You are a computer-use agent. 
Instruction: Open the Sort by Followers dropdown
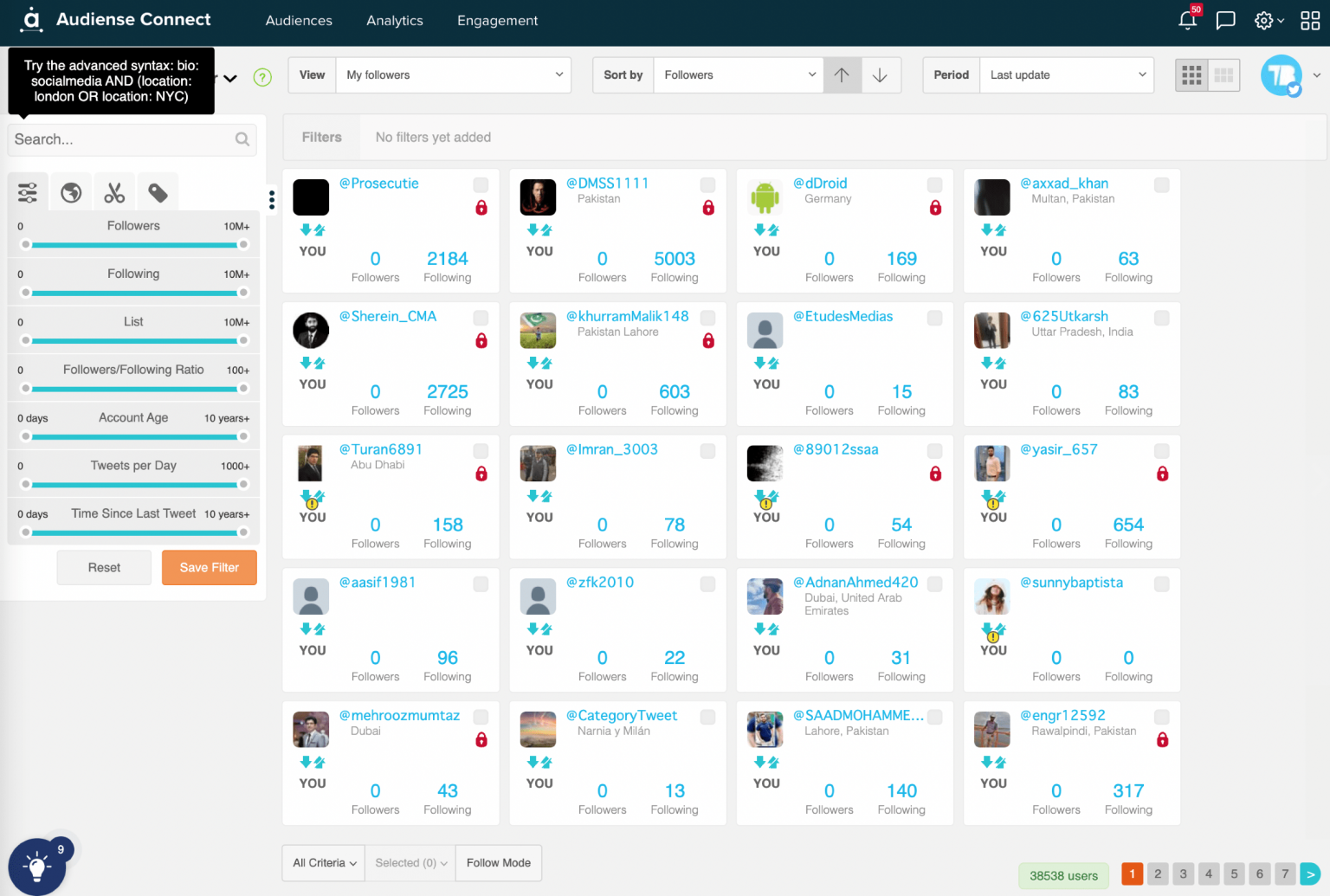point(738,75)
